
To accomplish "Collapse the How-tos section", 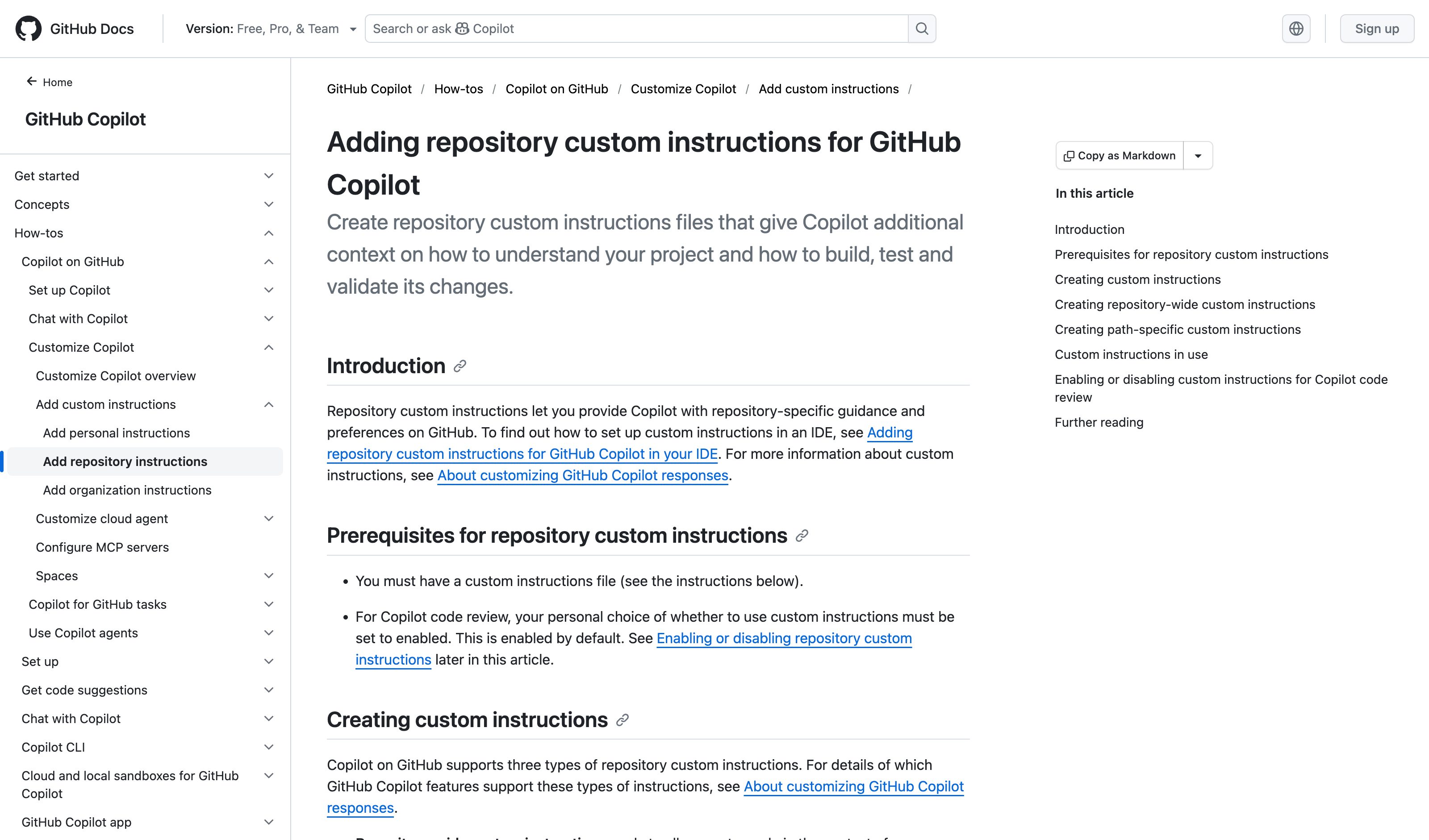I will click(269, 233).
